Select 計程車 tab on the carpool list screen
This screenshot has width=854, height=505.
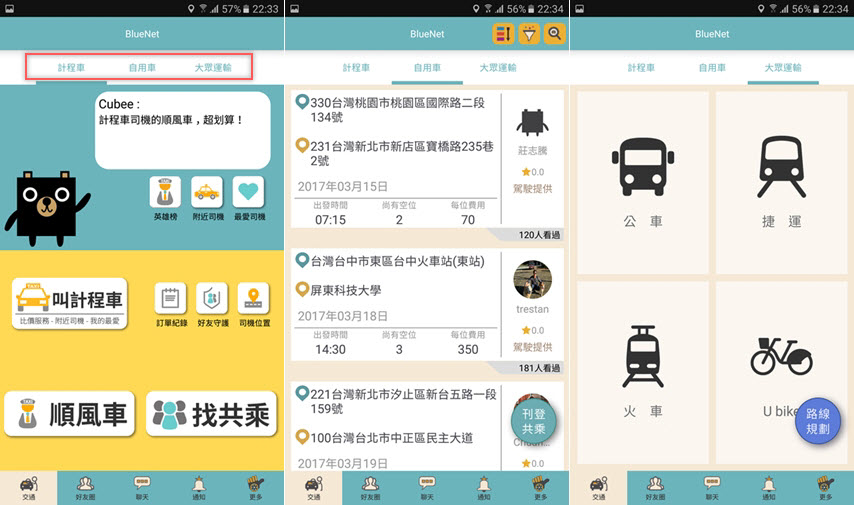[356, 68]
